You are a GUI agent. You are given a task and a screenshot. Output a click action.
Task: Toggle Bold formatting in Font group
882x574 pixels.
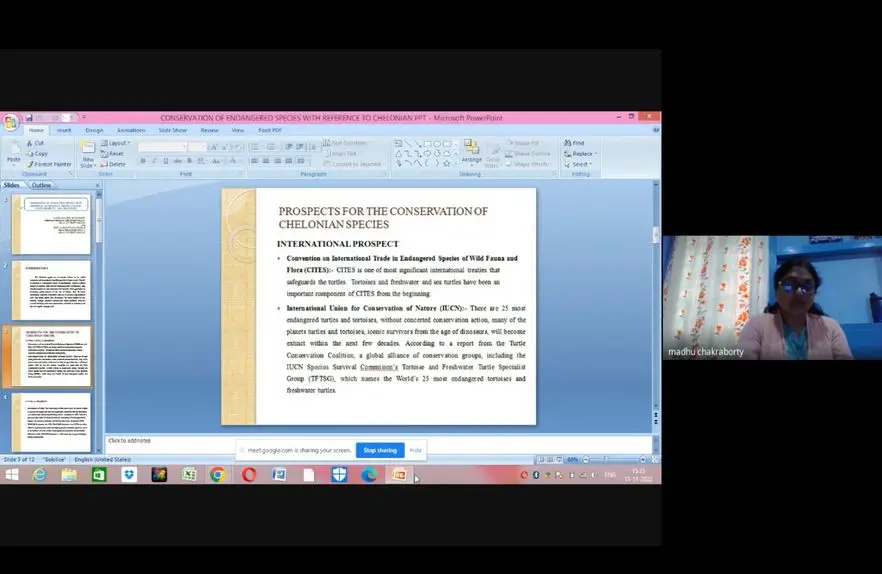point(143,161)
